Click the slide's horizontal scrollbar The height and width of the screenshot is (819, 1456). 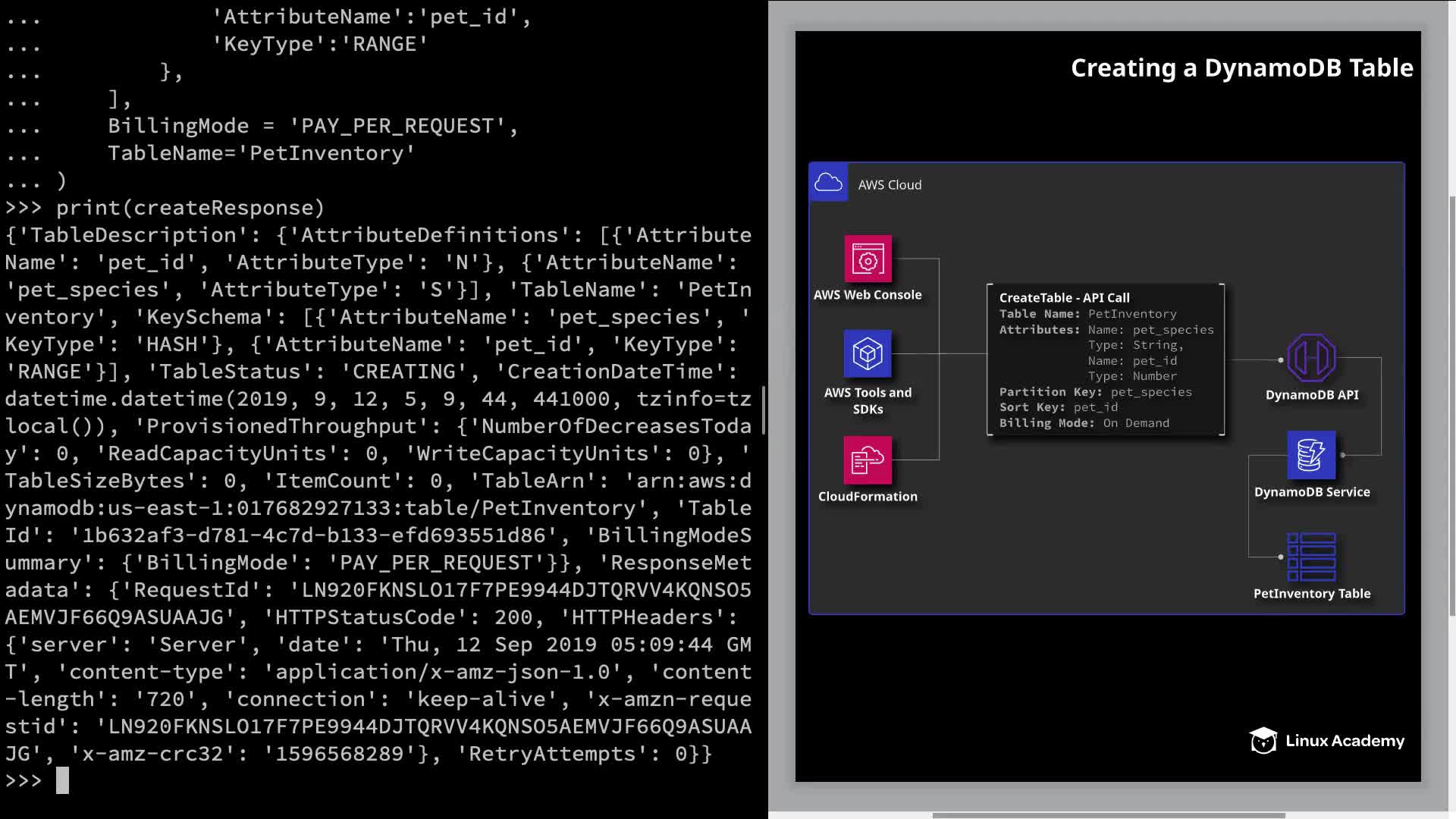point(1107,815)
